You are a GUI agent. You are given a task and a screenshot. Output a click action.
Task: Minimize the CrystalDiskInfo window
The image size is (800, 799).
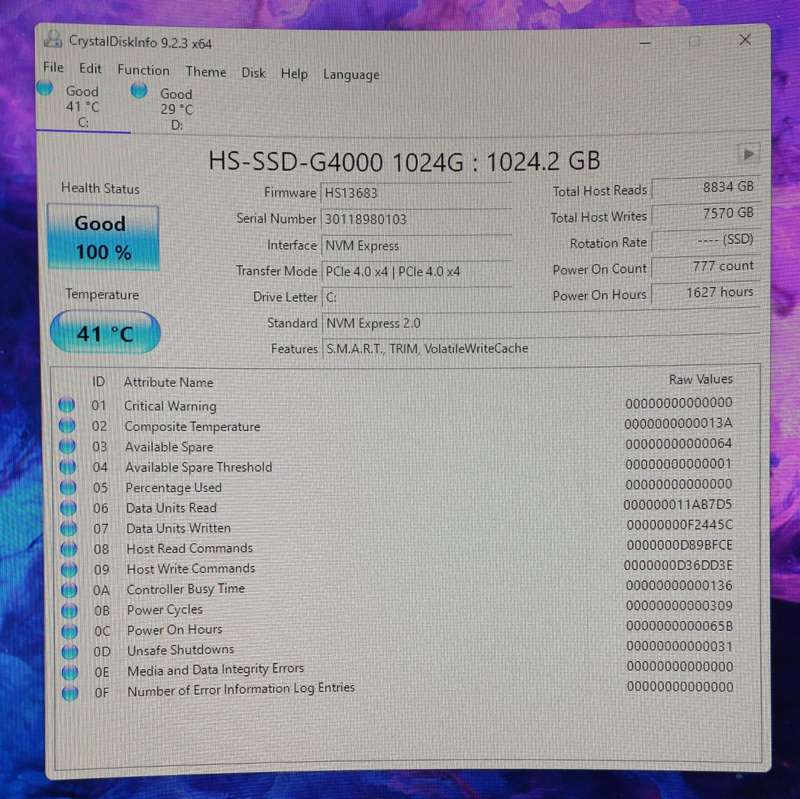(645, 43)
